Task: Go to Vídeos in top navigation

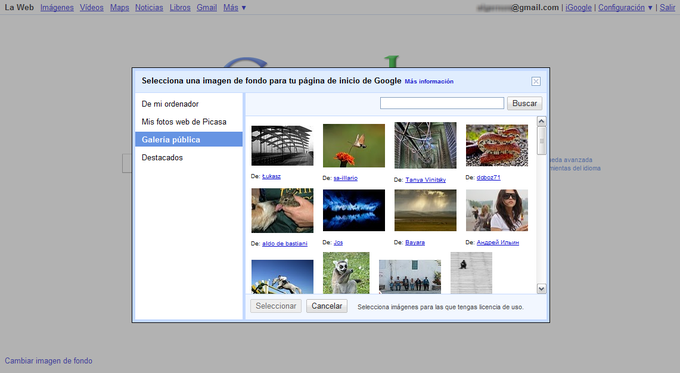Action: (x=92, y=7)
